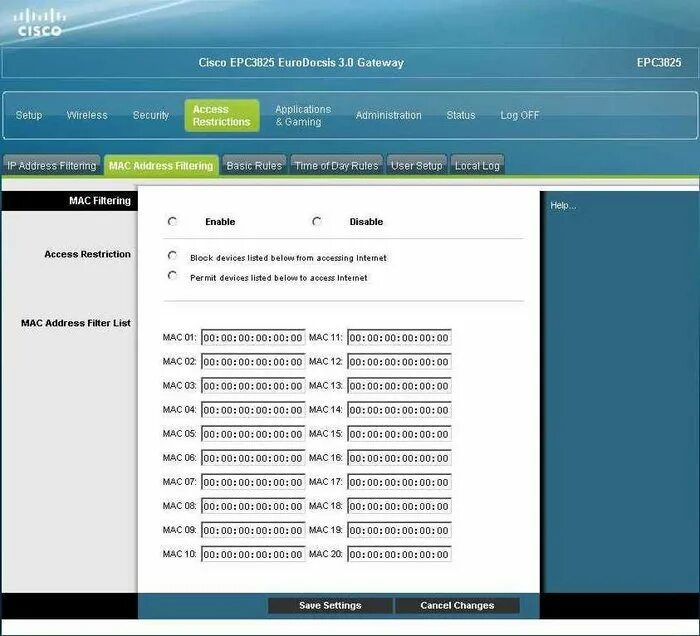Switch to User Setup tab
The image size is (700, 636).
417,166
